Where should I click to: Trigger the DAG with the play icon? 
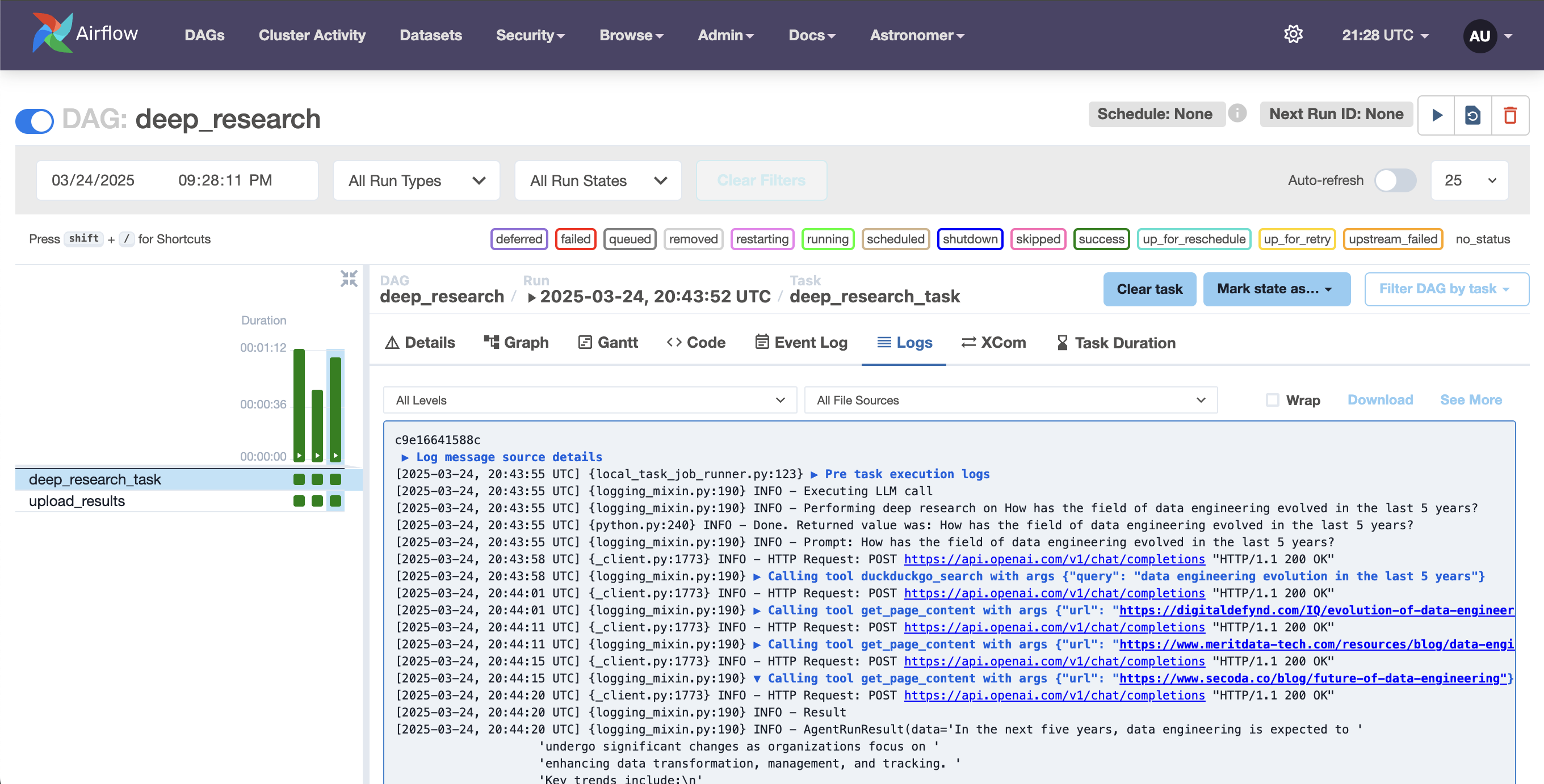point(1436,115)
